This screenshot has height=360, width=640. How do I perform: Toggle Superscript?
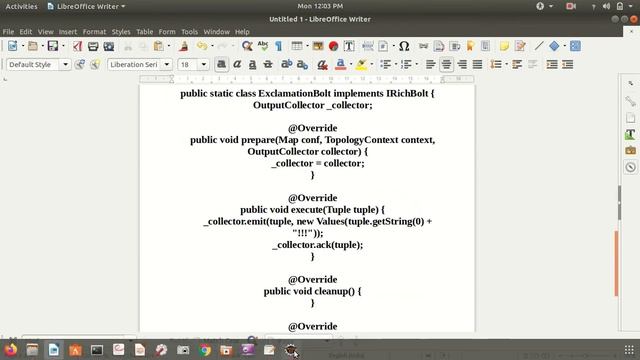(x=287, y=64)
